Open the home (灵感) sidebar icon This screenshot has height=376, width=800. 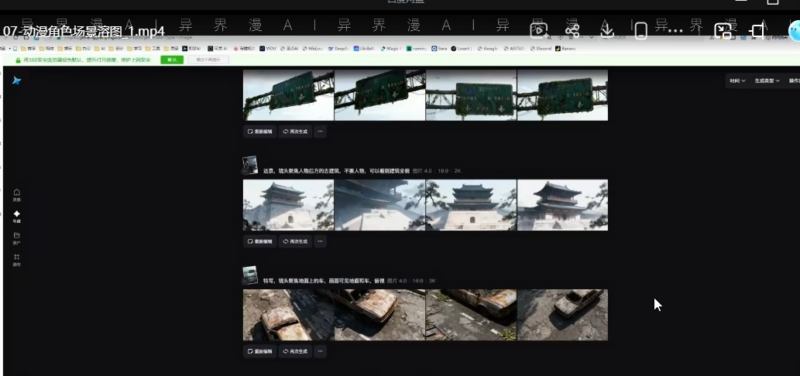[x=17, y=195]
